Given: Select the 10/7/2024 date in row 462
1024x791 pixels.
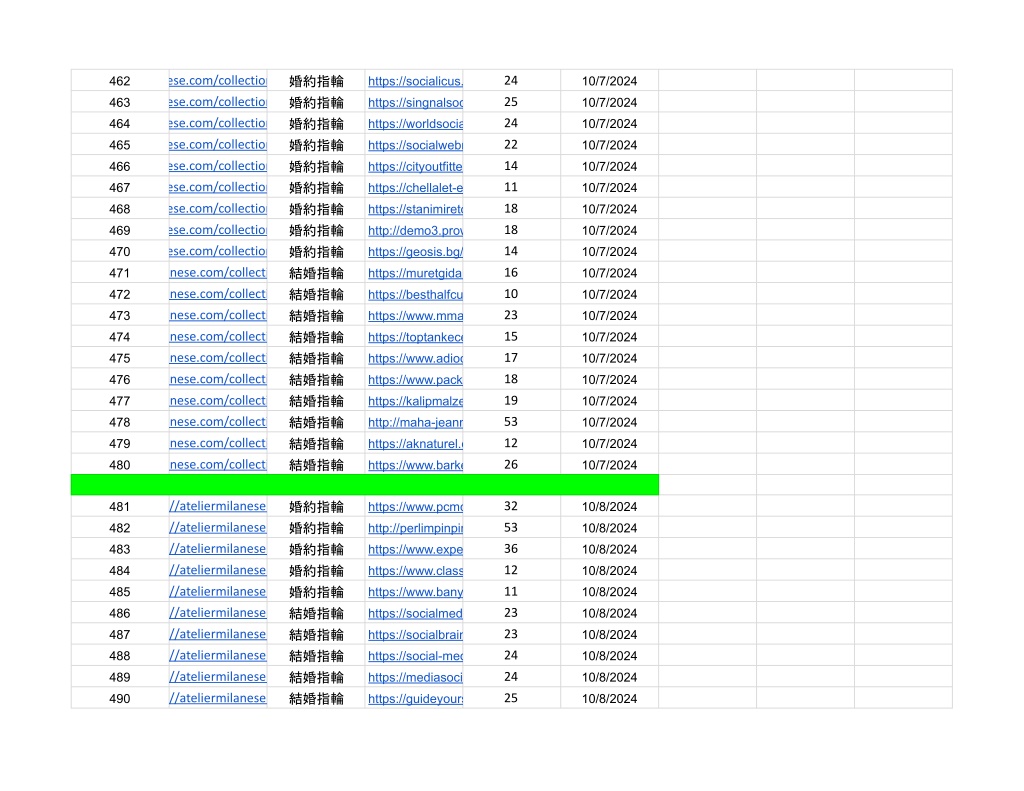Looking at the screenshot, I should [609, 81].
